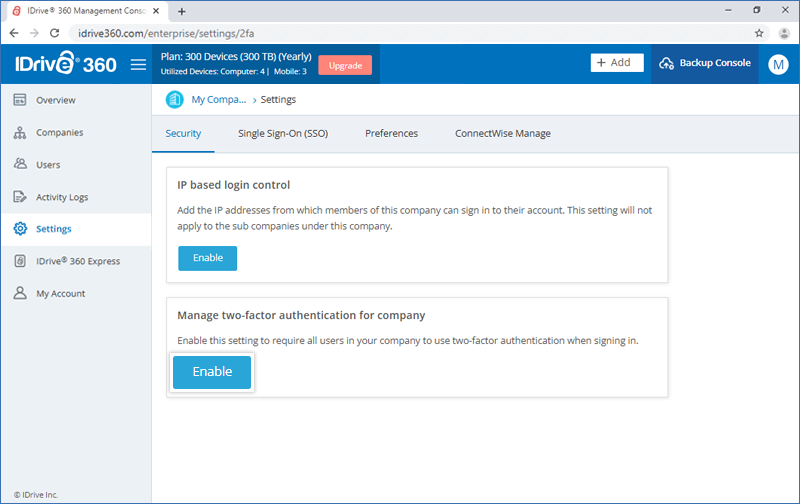Switch to the Preferences tab

[391, 134]
